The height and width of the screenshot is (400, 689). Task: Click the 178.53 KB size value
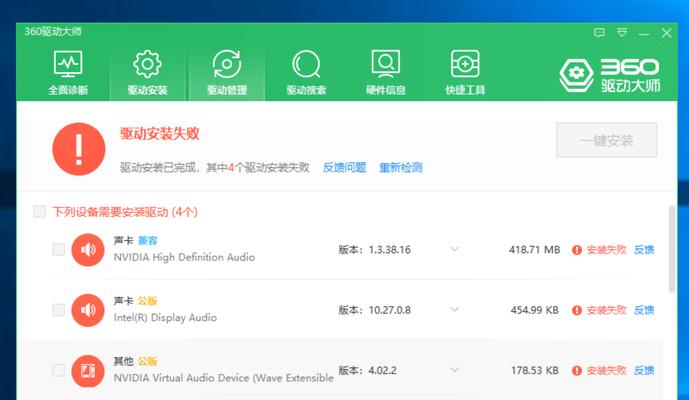coord(534,370)
